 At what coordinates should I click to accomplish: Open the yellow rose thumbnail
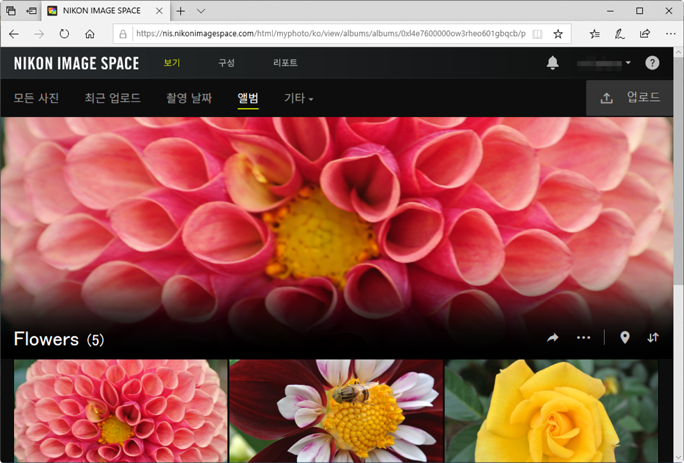coord(551,410)
